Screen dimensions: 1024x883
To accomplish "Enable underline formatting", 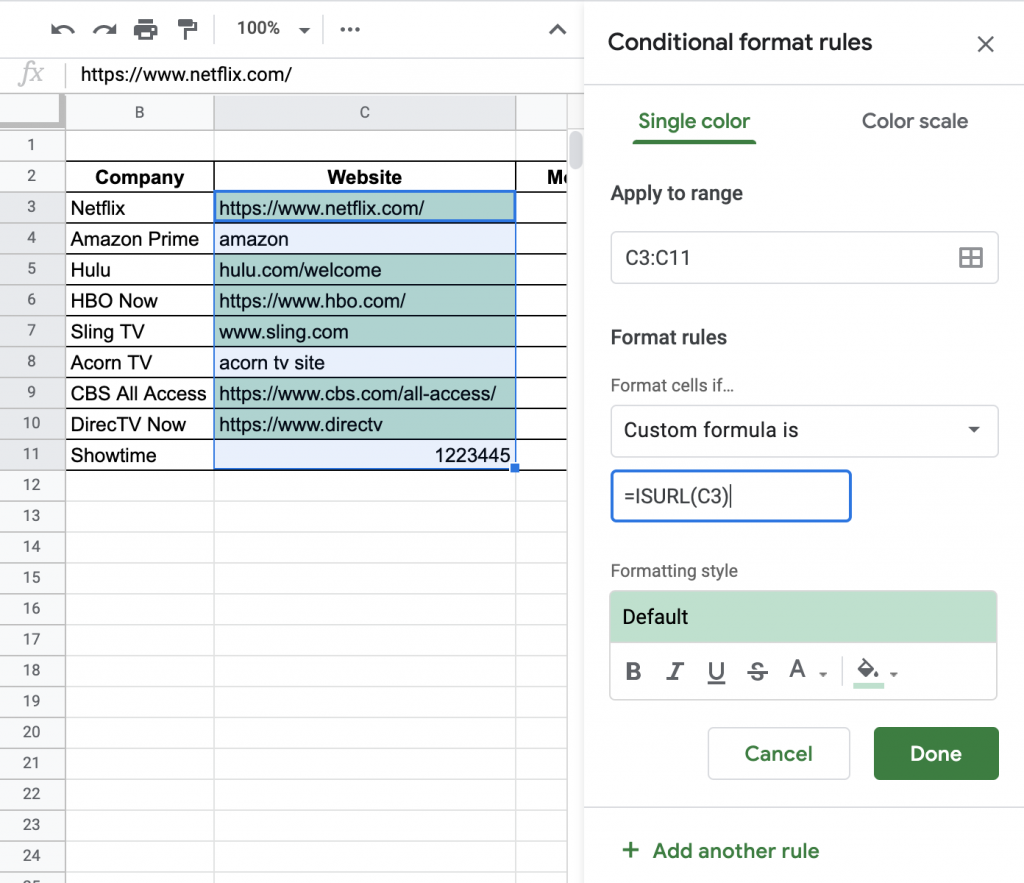I will tap(715, 671).
